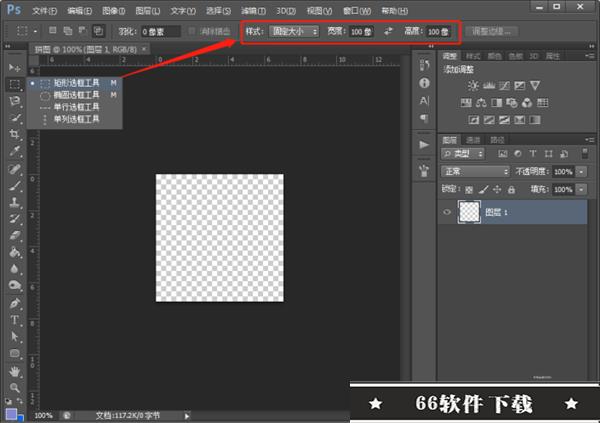Open the 滤镜(T) menu
Screen dimensions: 600x423
click(x=253, y=11)
